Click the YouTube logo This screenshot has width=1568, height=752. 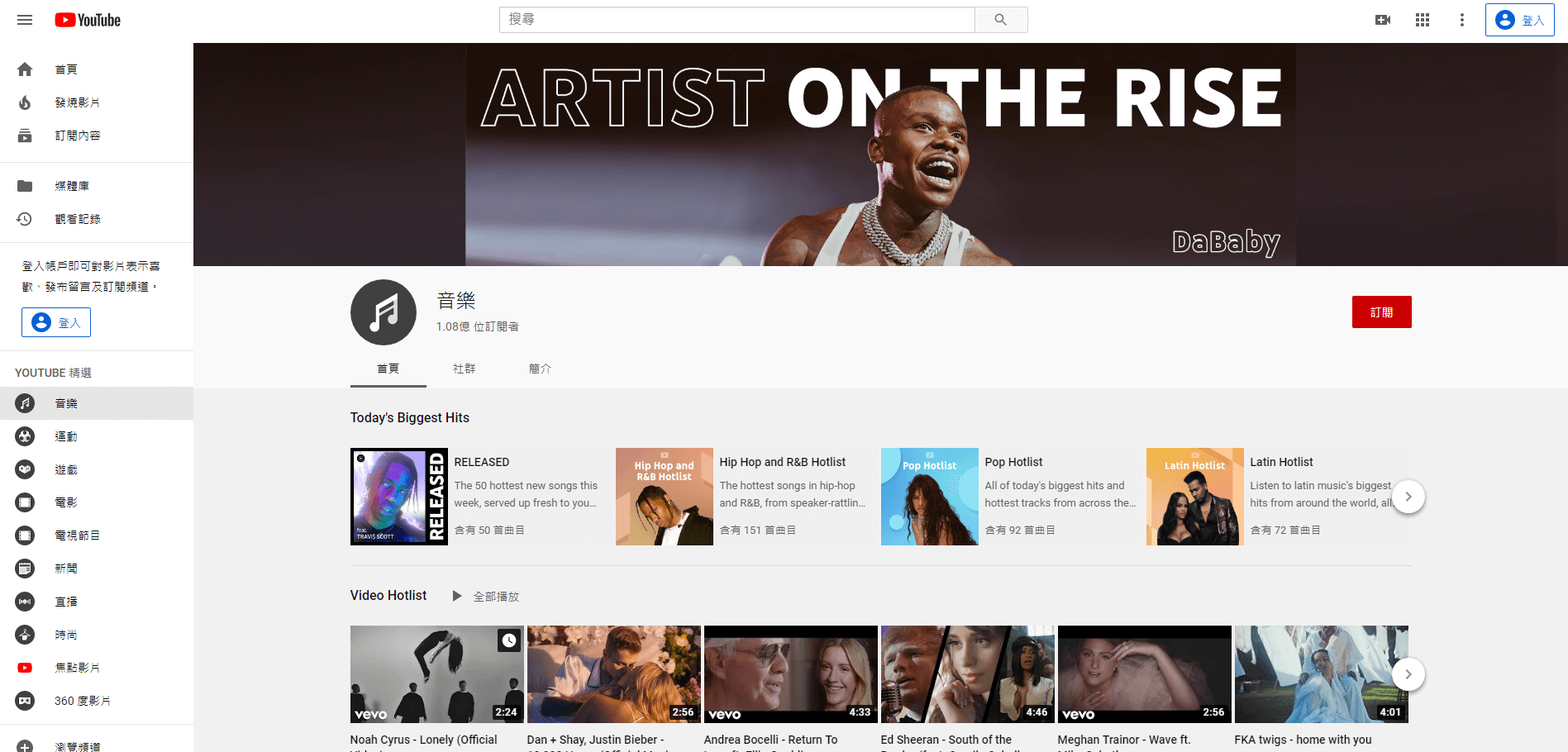pyautogui.click(x=88, y=20)
